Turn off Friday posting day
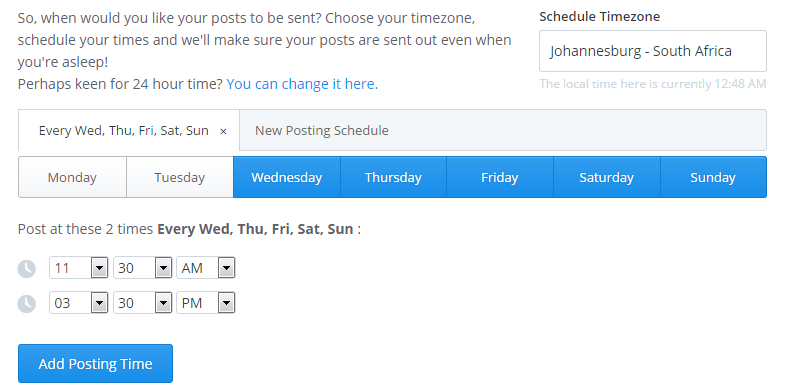The height and width of the screenshot is (389, 787). pyautogui.click(x=500, y=177)
